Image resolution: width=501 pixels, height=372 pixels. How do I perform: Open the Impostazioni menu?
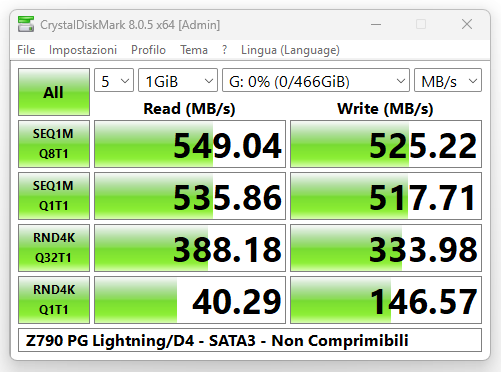coord(83,50)
